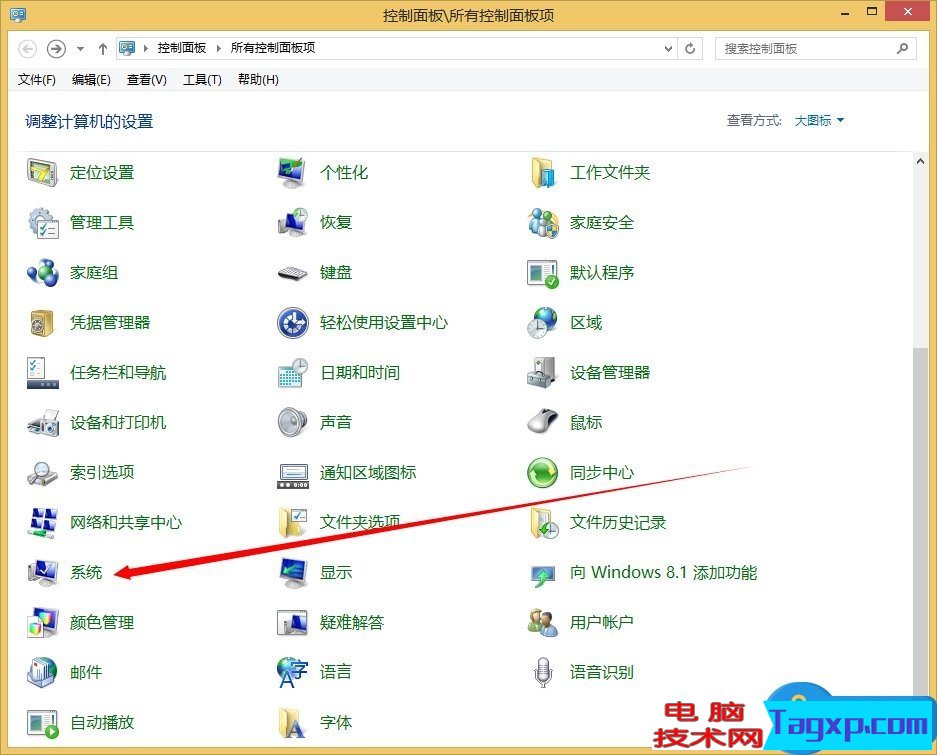The image size is (937, 755).
Task: Open the 帮助(H) menu
Action: (x=258, y=80)
